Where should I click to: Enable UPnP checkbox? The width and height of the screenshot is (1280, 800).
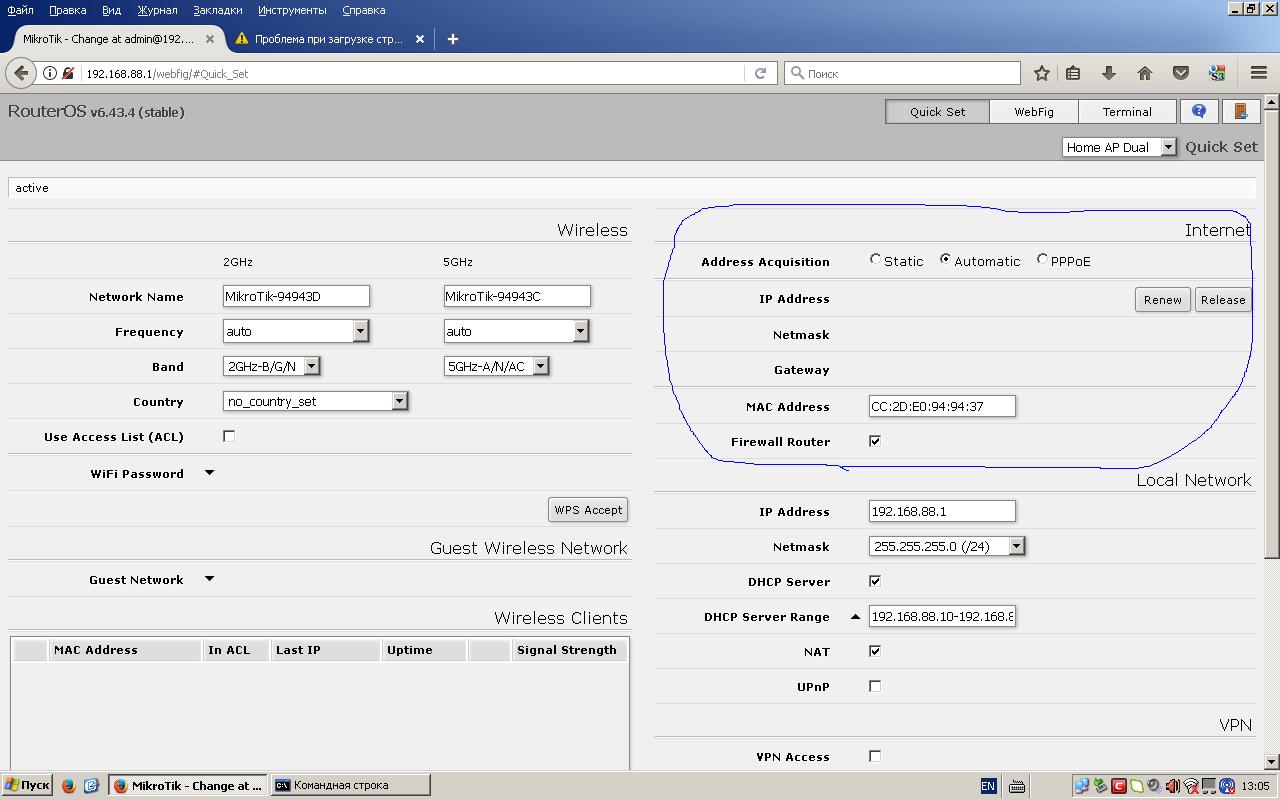coord(875,686)
